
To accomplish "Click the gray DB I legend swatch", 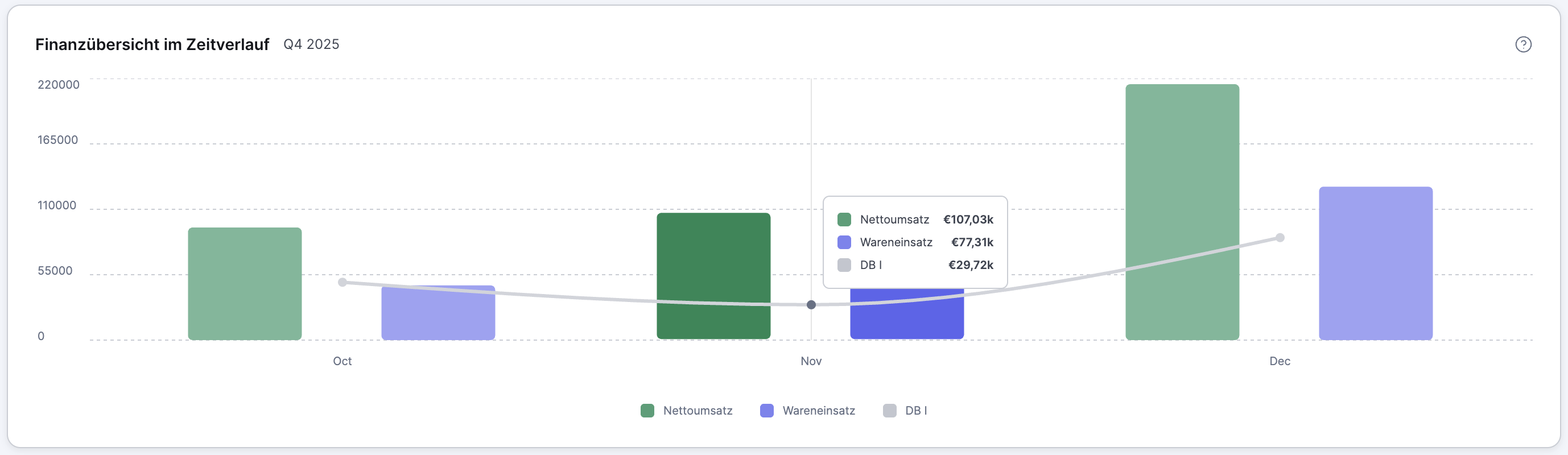I will pos(889,411).
